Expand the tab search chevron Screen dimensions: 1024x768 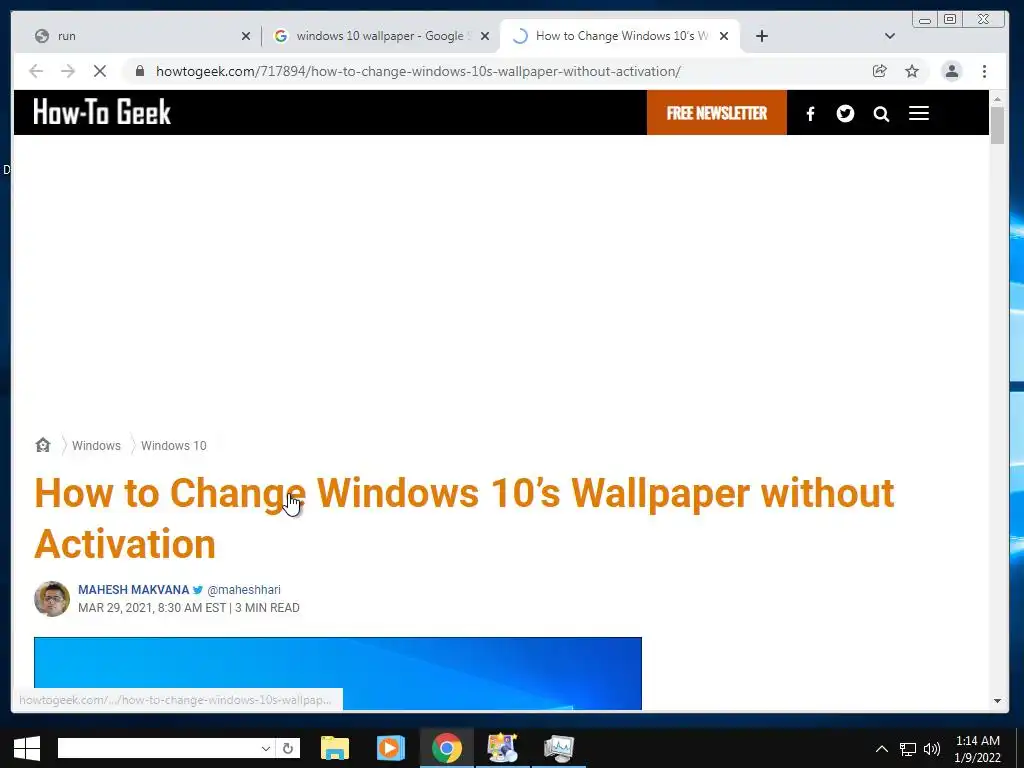pyautogui.click(x=889, y=36)
